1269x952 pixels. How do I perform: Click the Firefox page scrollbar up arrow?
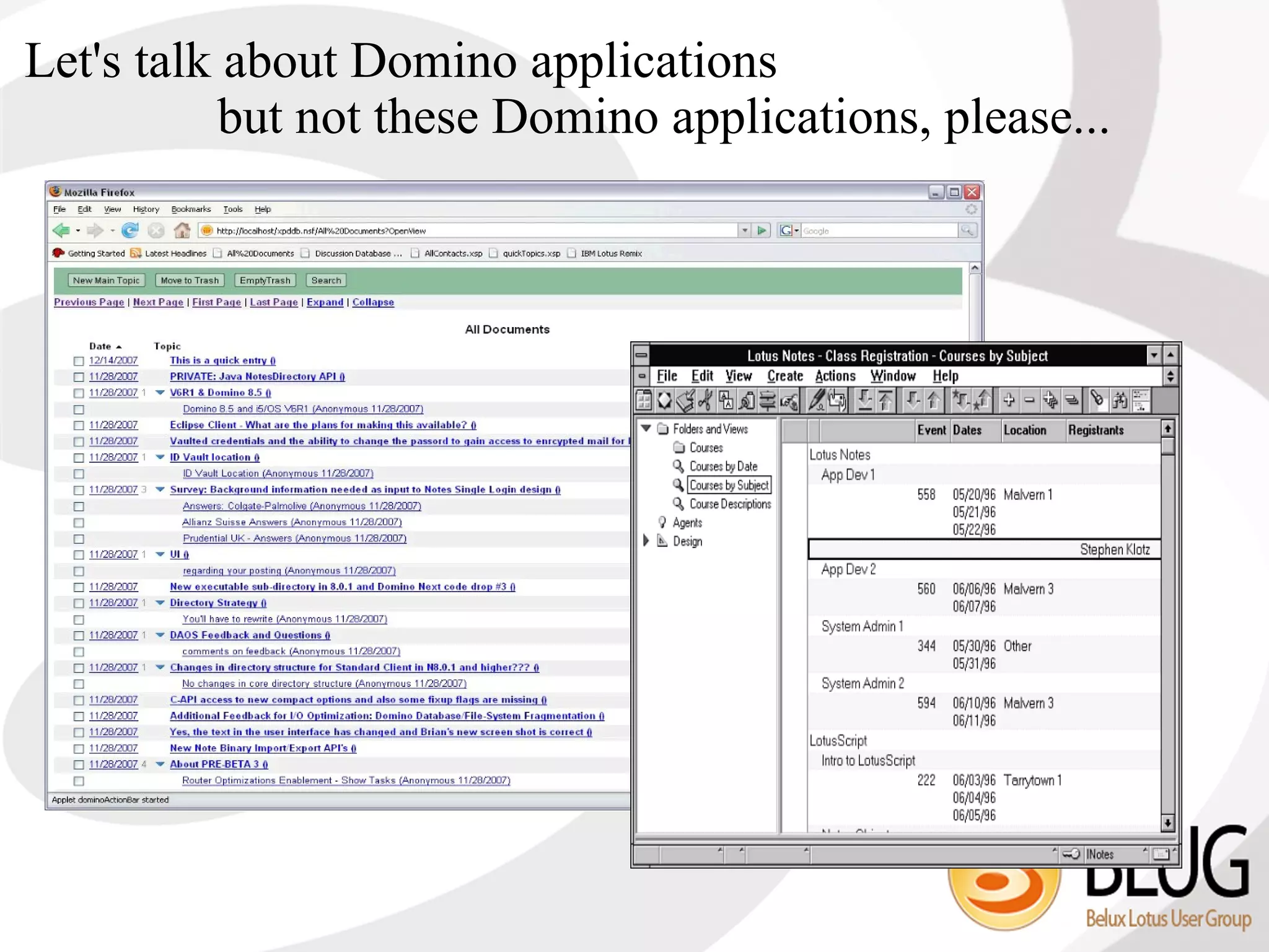tap(975, 268)
